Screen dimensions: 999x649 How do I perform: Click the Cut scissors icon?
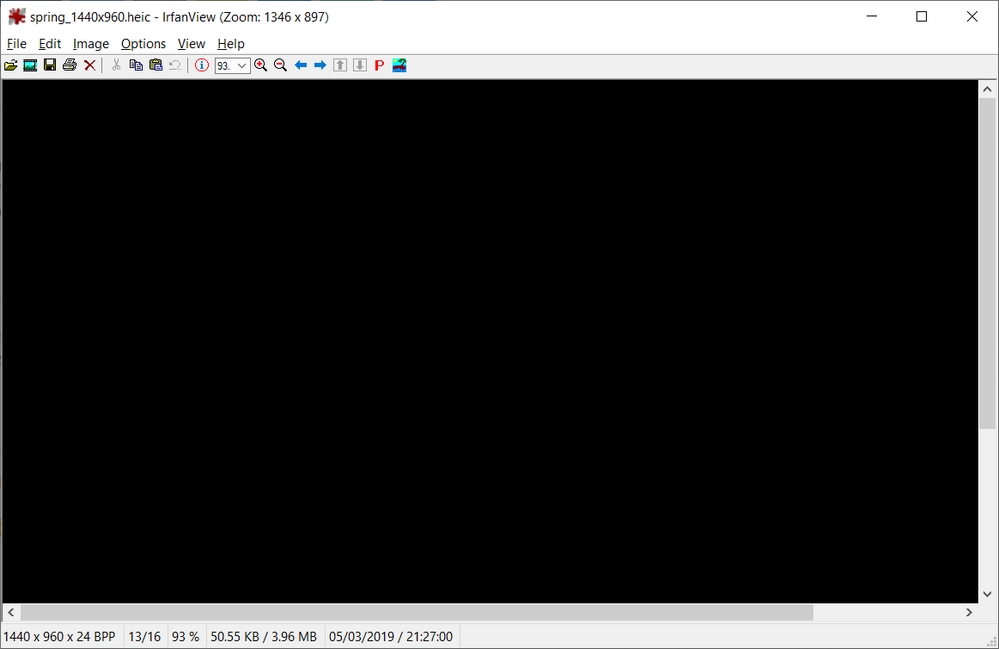116,65
